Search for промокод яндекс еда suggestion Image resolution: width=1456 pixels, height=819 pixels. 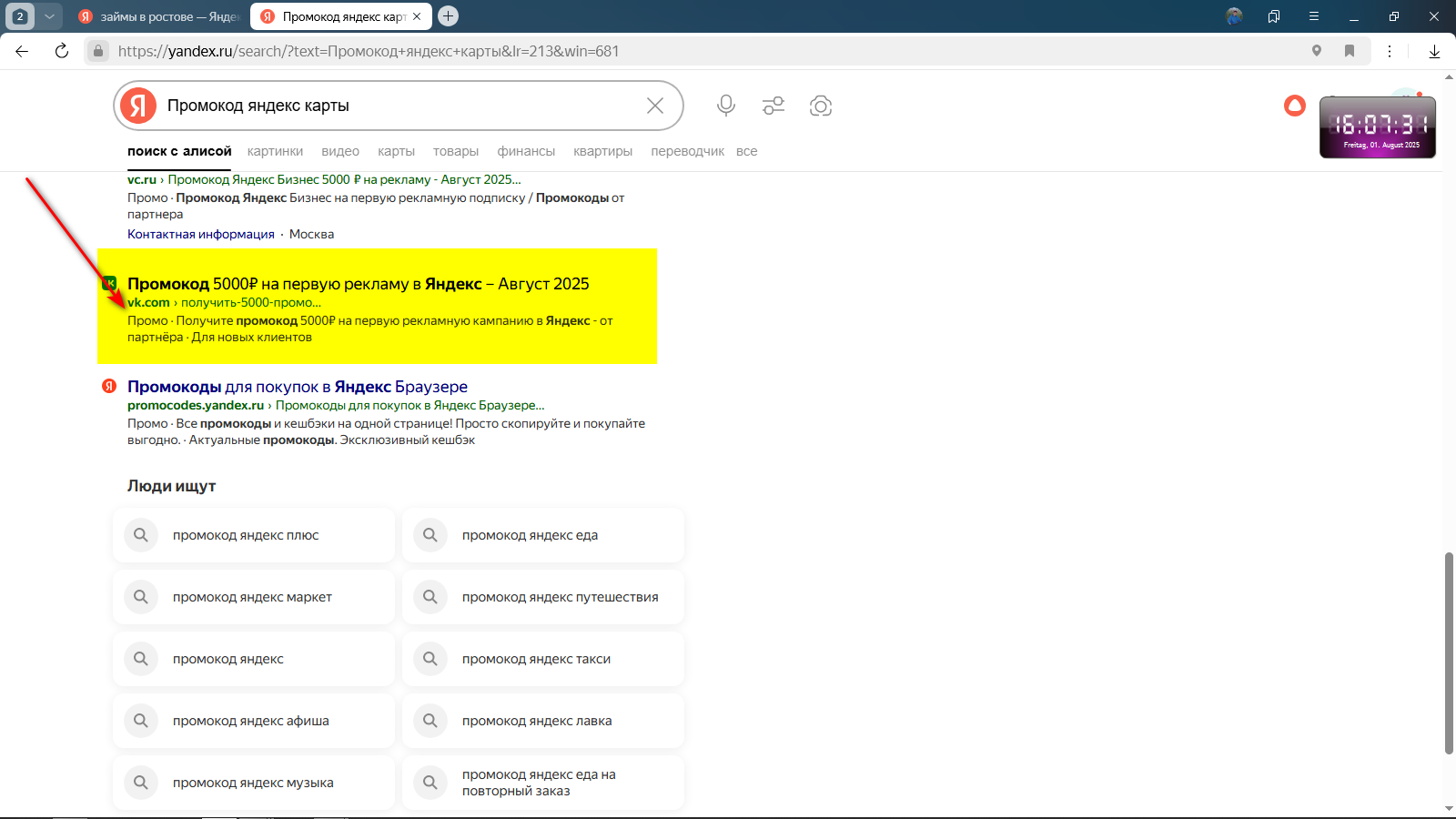[543, 535]
